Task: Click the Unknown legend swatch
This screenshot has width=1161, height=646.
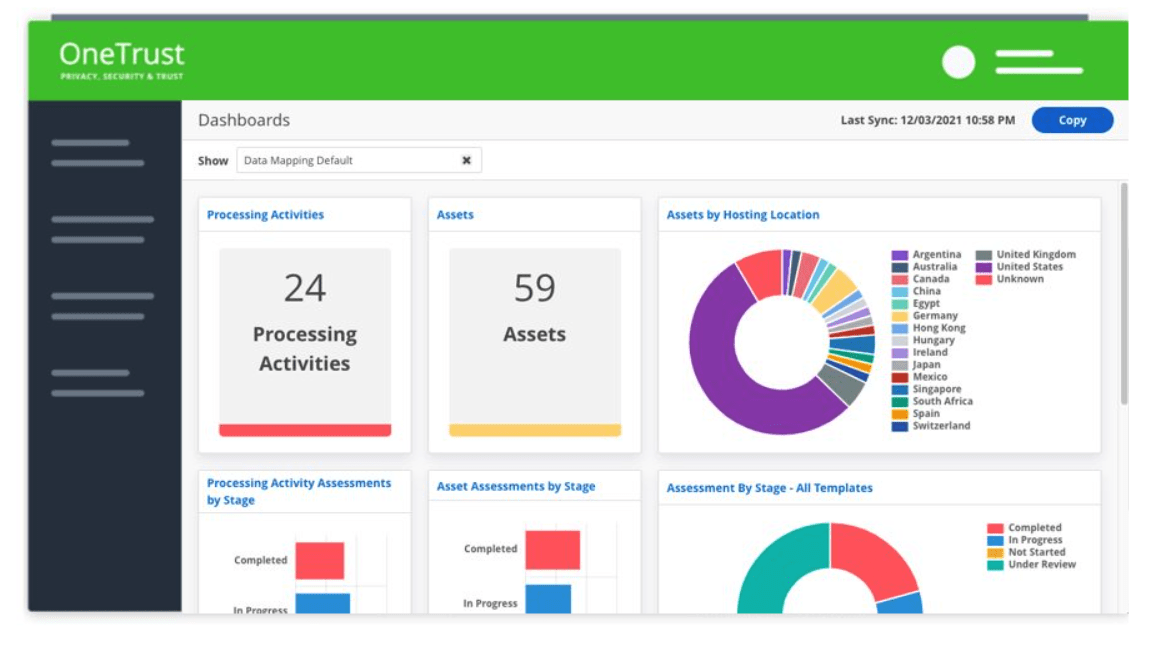Action: (x=983, y=279)
